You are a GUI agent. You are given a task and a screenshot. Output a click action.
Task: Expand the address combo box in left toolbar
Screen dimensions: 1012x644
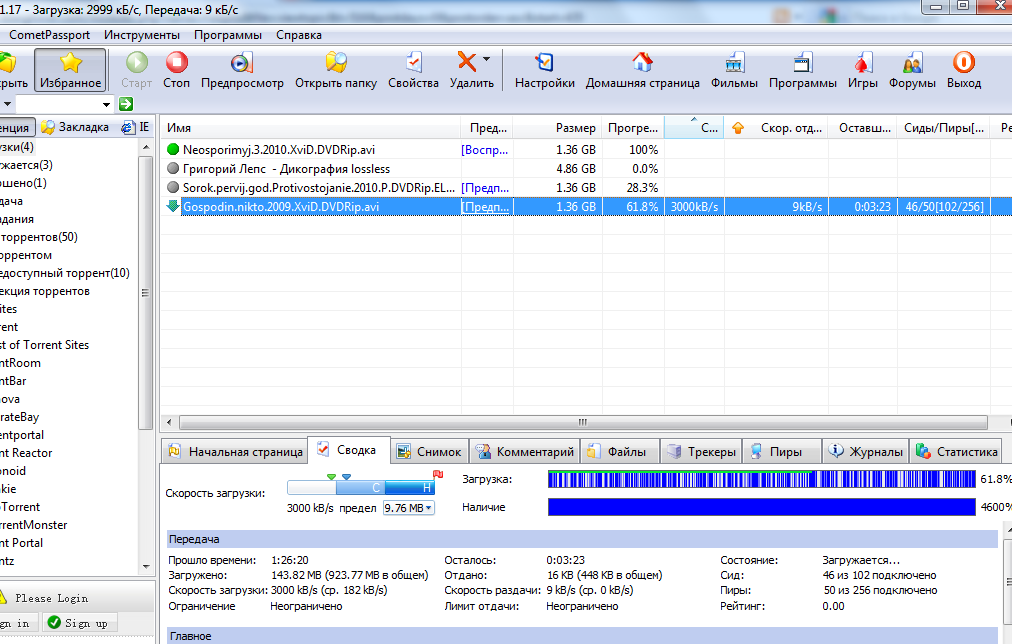click(x=106, y=104)
